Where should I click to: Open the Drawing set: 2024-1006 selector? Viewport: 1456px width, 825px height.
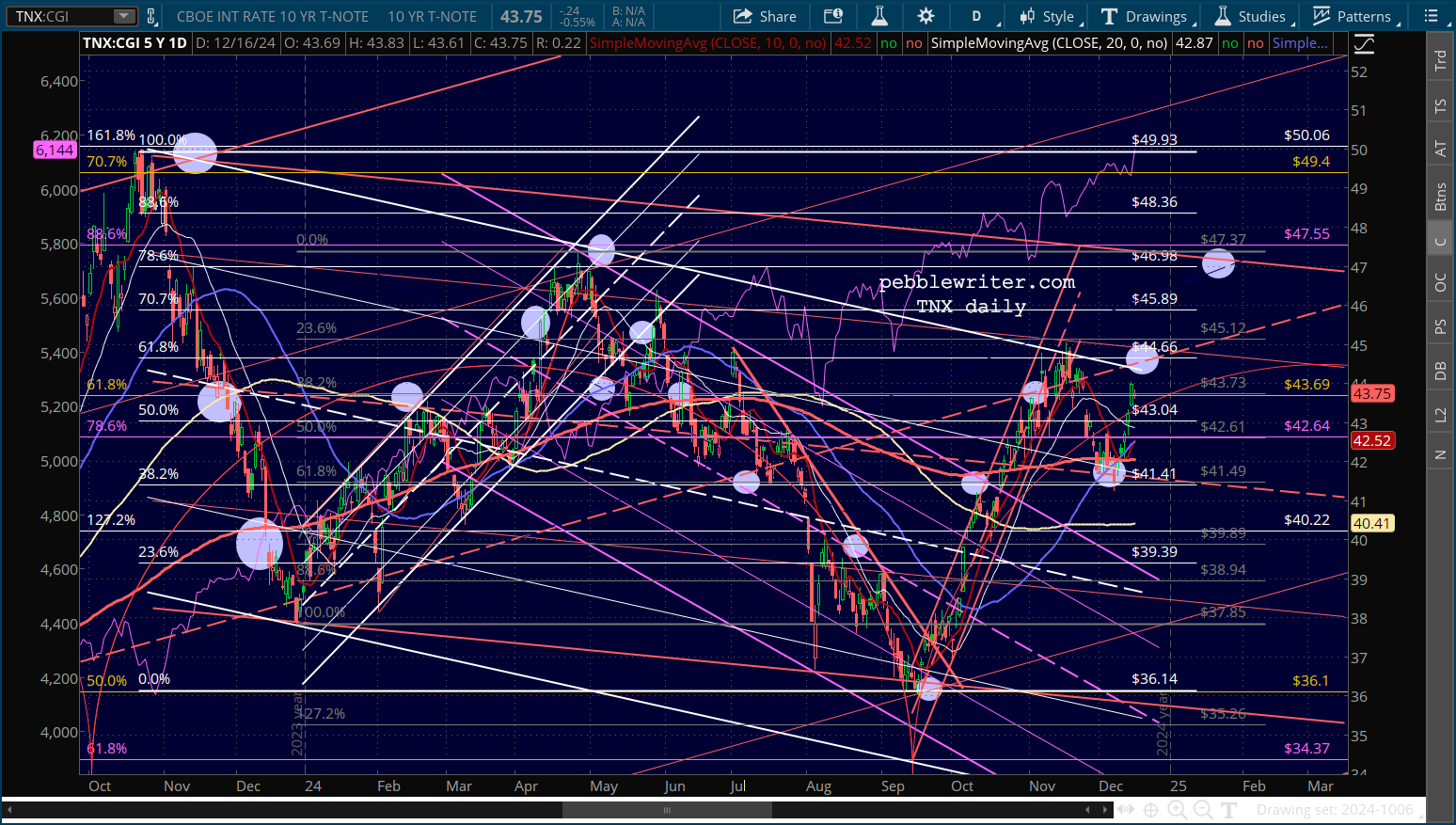(x=1335, y=810)
